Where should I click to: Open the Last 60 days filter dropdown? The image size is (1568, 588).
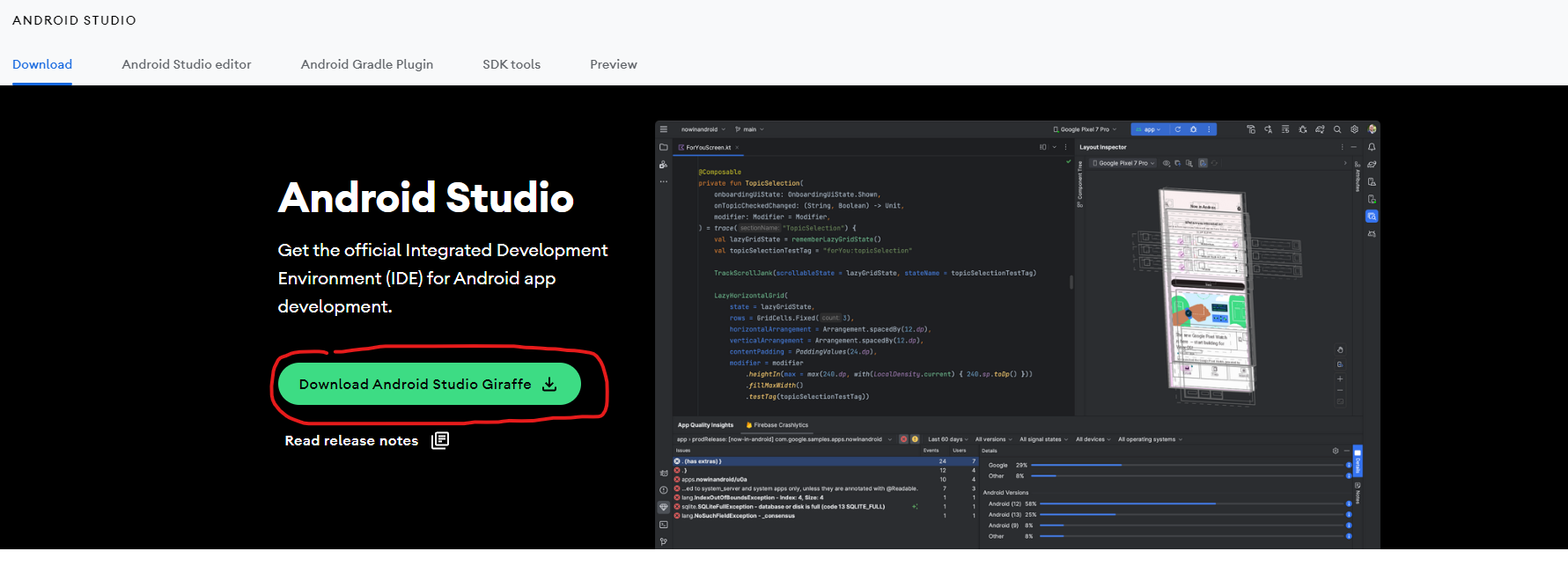(947, 439)
